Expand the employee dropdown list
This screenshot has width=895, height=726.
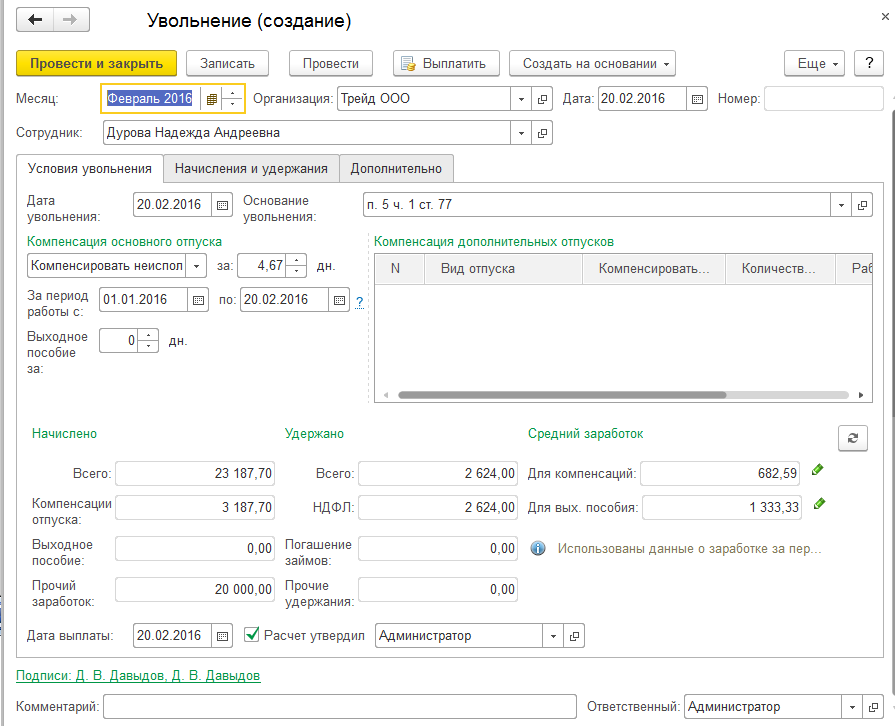click(x=521, y=132)
